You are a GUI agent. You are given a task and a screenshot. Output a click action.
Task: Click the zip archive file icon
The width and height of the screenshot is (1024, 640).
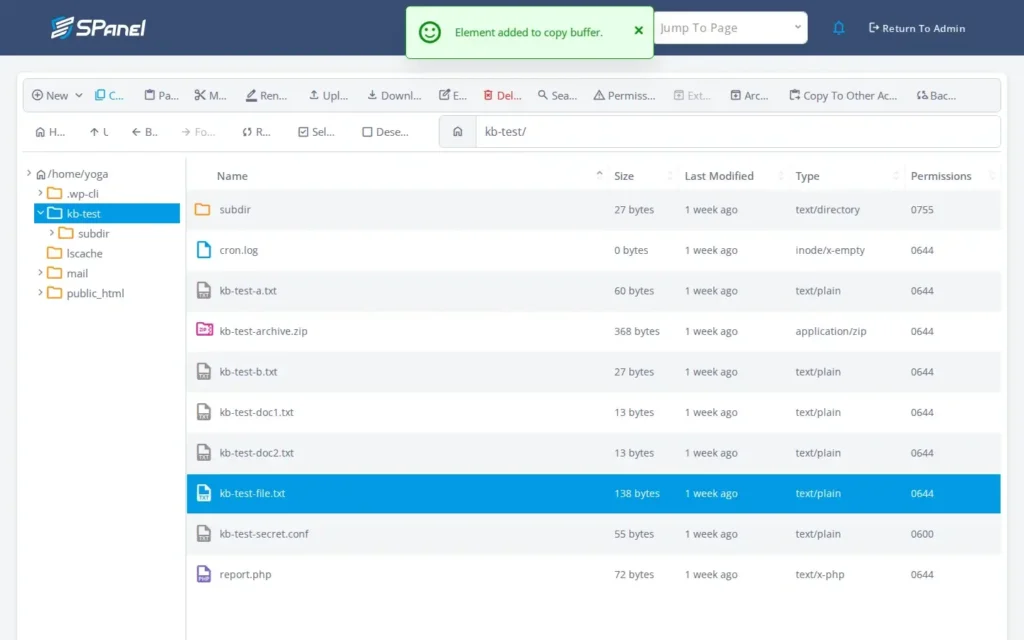(204, 330)
